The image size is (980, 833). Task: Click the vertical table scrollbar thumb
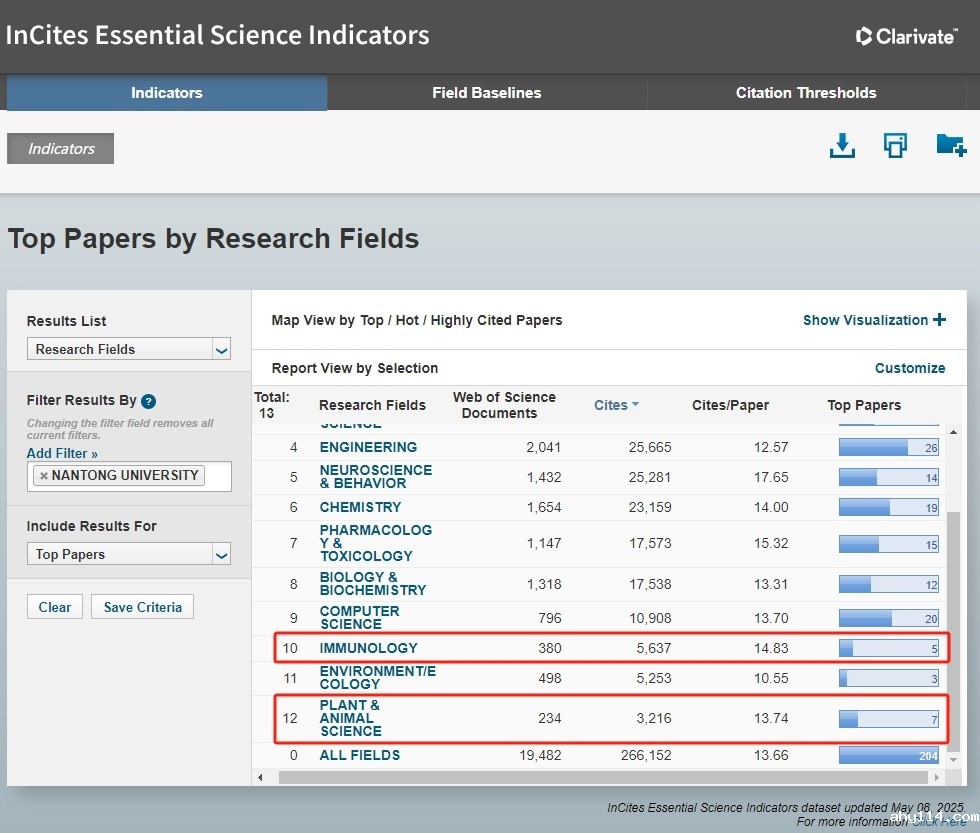point(953,630)
